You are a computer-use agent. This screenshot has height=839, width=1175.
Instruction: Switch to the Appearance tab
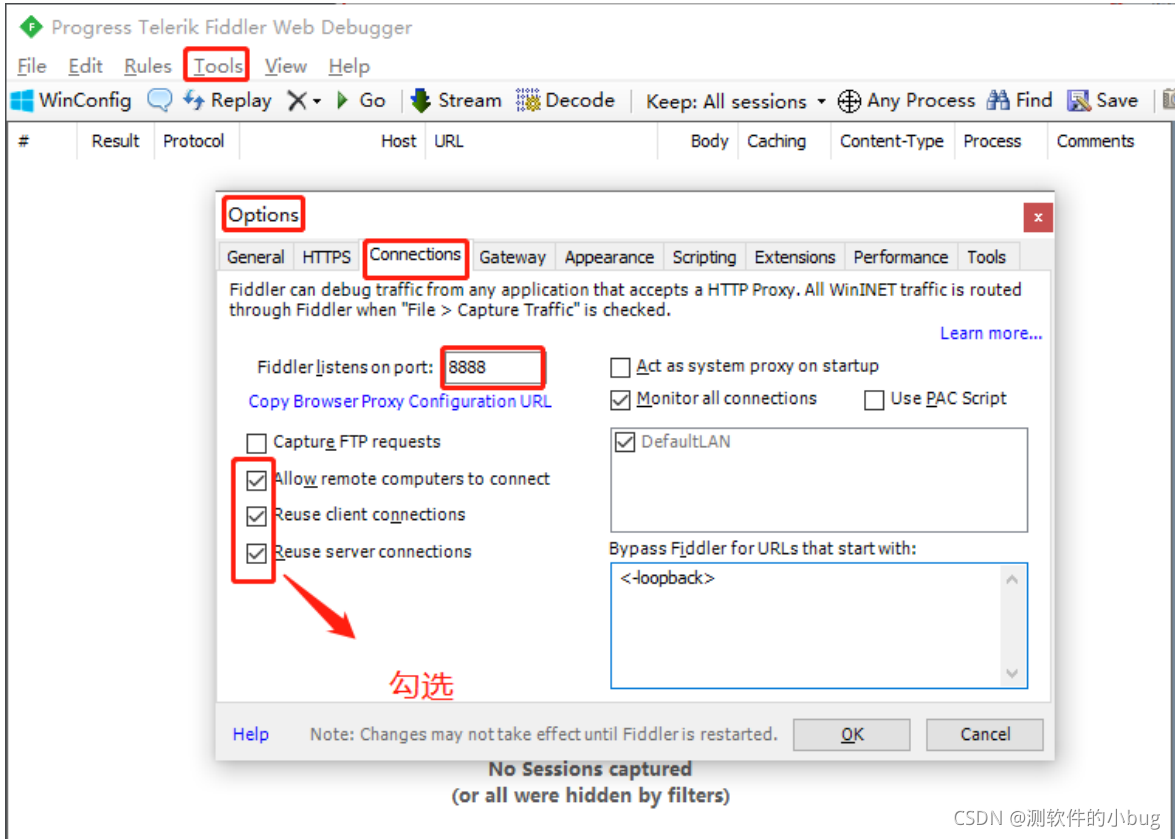click(x=609, y=257)
